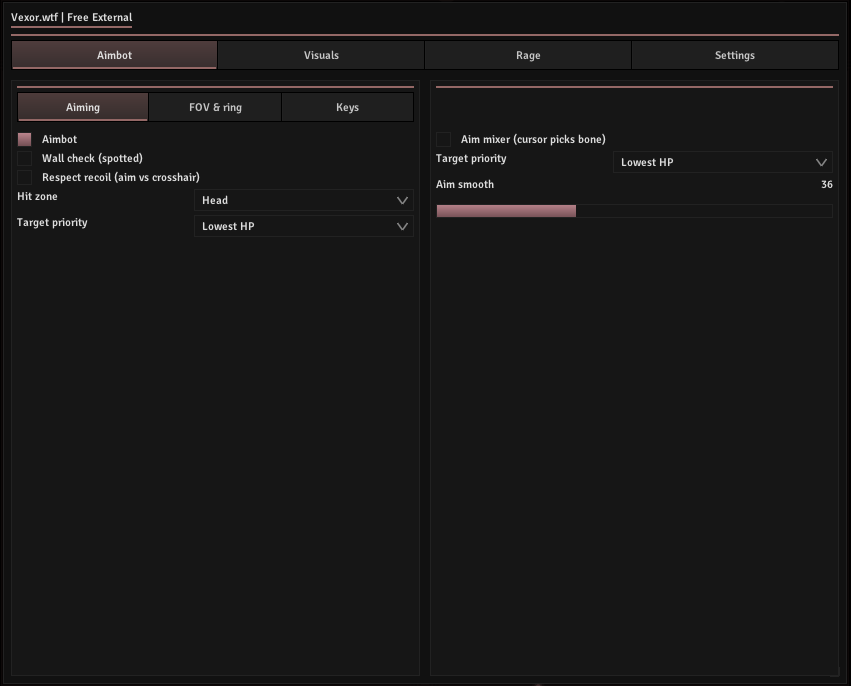This screenshot has height=686, width=851.
Task: Open the right panel Target priority dropdown
Action: [722, 162]
